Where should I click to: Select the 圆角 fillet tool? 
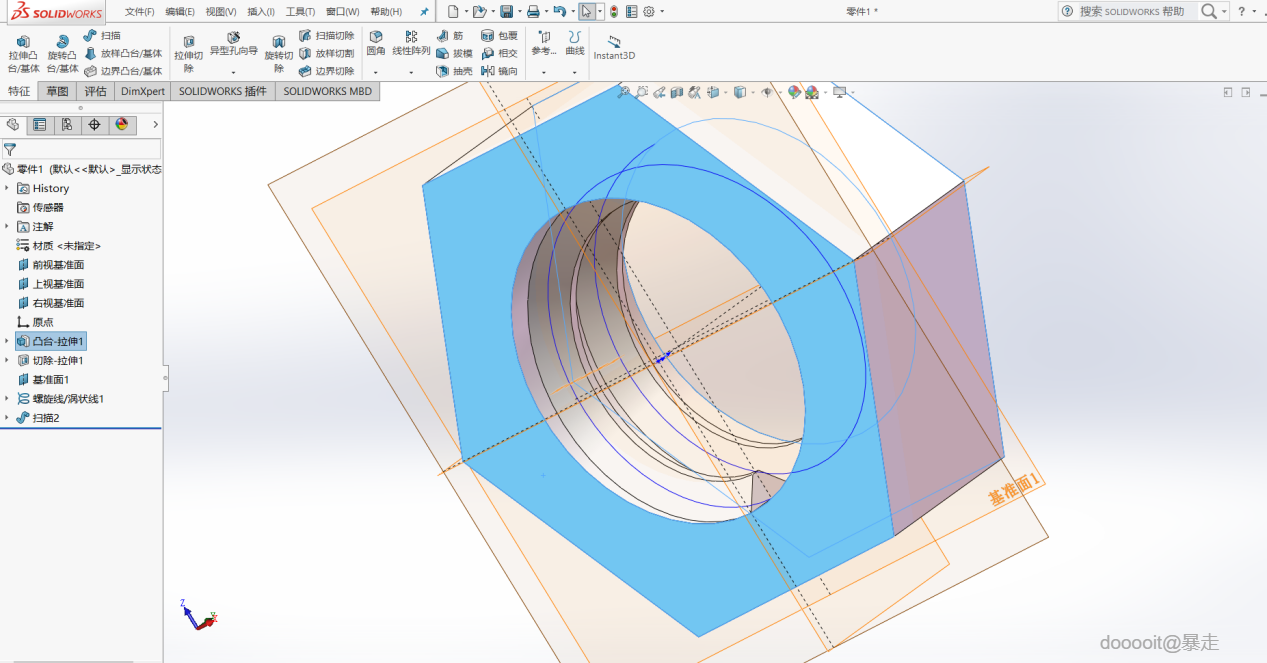click(x=375, y=42)
